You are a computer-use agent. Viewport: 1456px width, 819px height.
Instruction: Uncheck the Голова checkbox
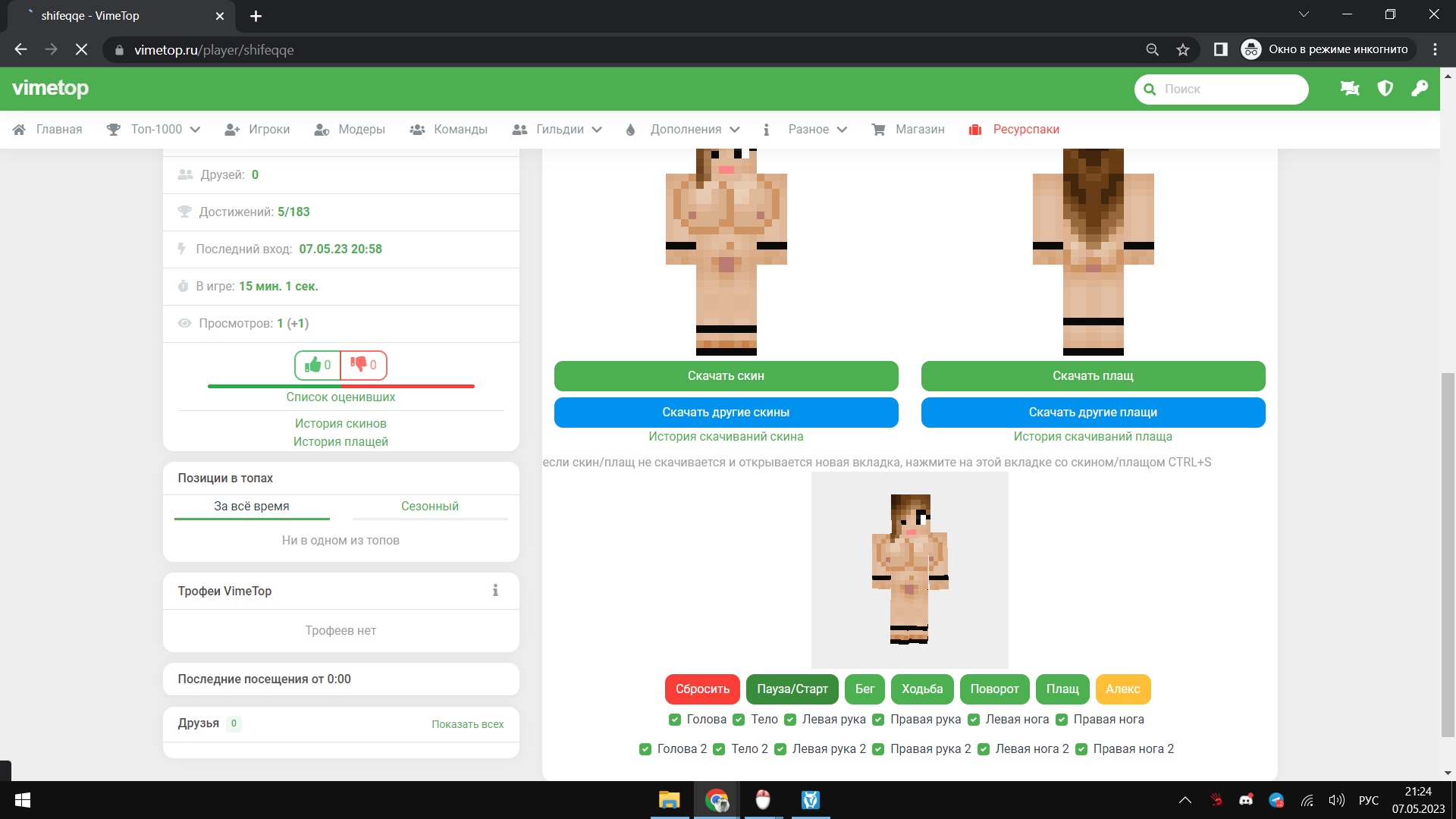pos(675,720)
